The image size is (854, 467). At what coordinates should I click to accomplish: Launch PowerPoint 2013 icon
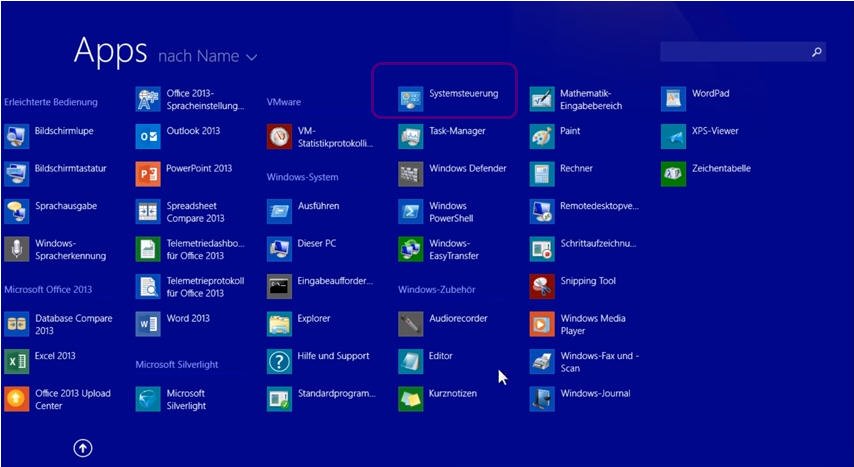[148, 174]
